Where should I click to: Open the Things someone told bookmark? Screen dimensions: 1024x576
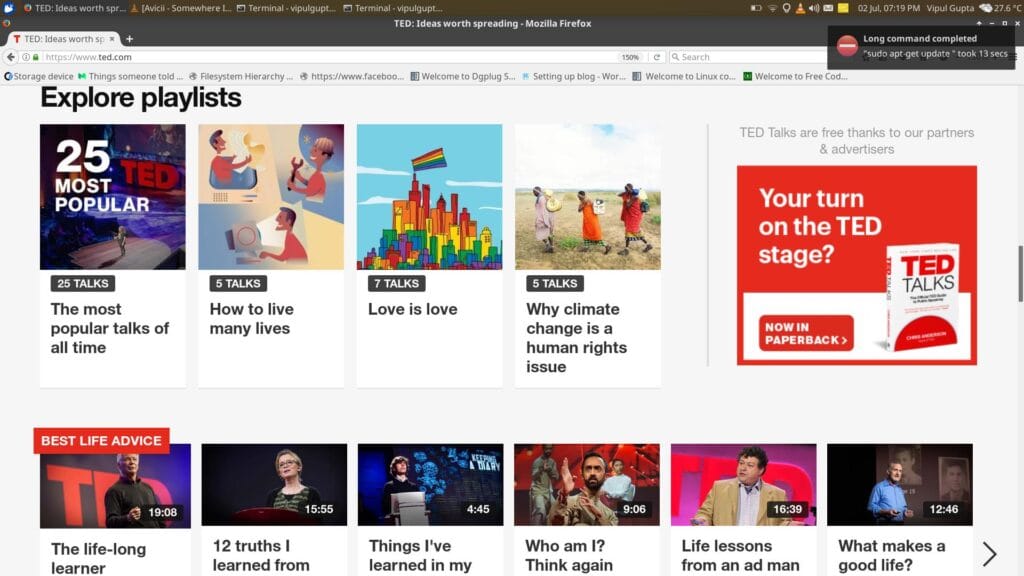131,76
